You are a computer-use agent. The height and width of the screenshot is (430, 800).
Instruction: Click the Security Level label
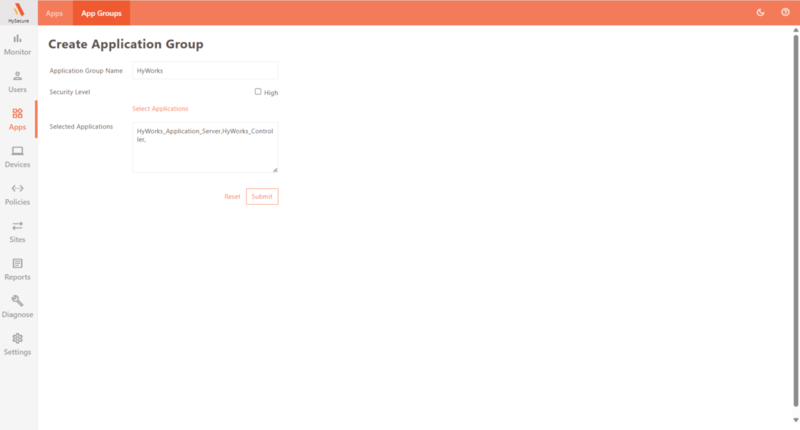[70, 92]
